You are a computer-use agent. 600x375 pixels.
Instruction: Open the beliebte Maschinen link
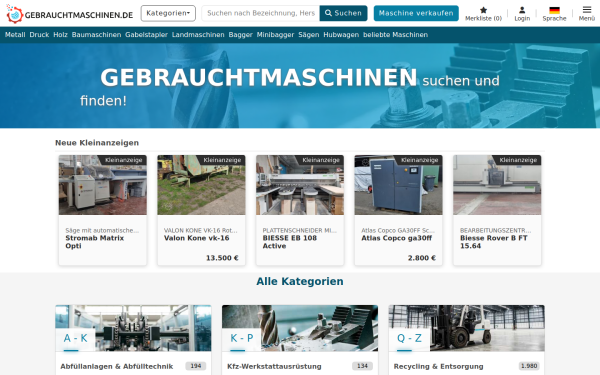[395, 35]
